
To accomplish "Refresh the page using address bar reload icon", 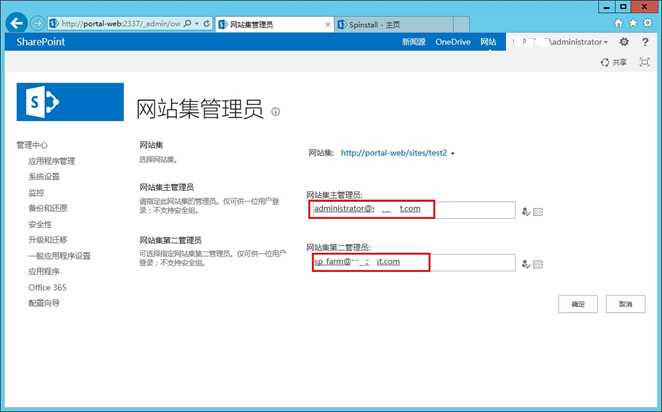I will click(206, 24).
